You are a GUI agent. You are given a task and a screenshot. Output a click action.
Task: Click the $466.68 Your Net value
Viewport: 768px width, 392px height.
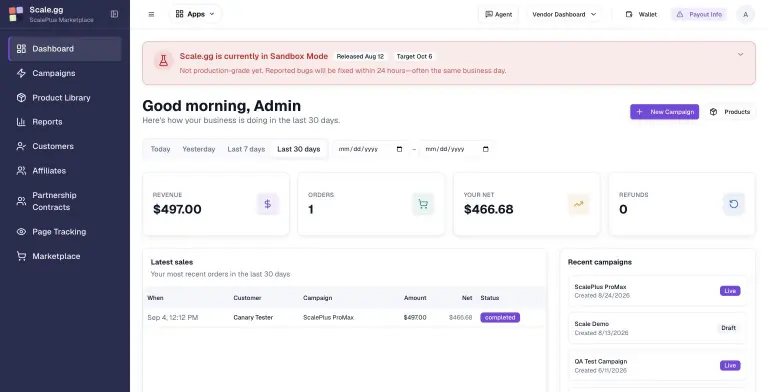[x=489, y=209]
